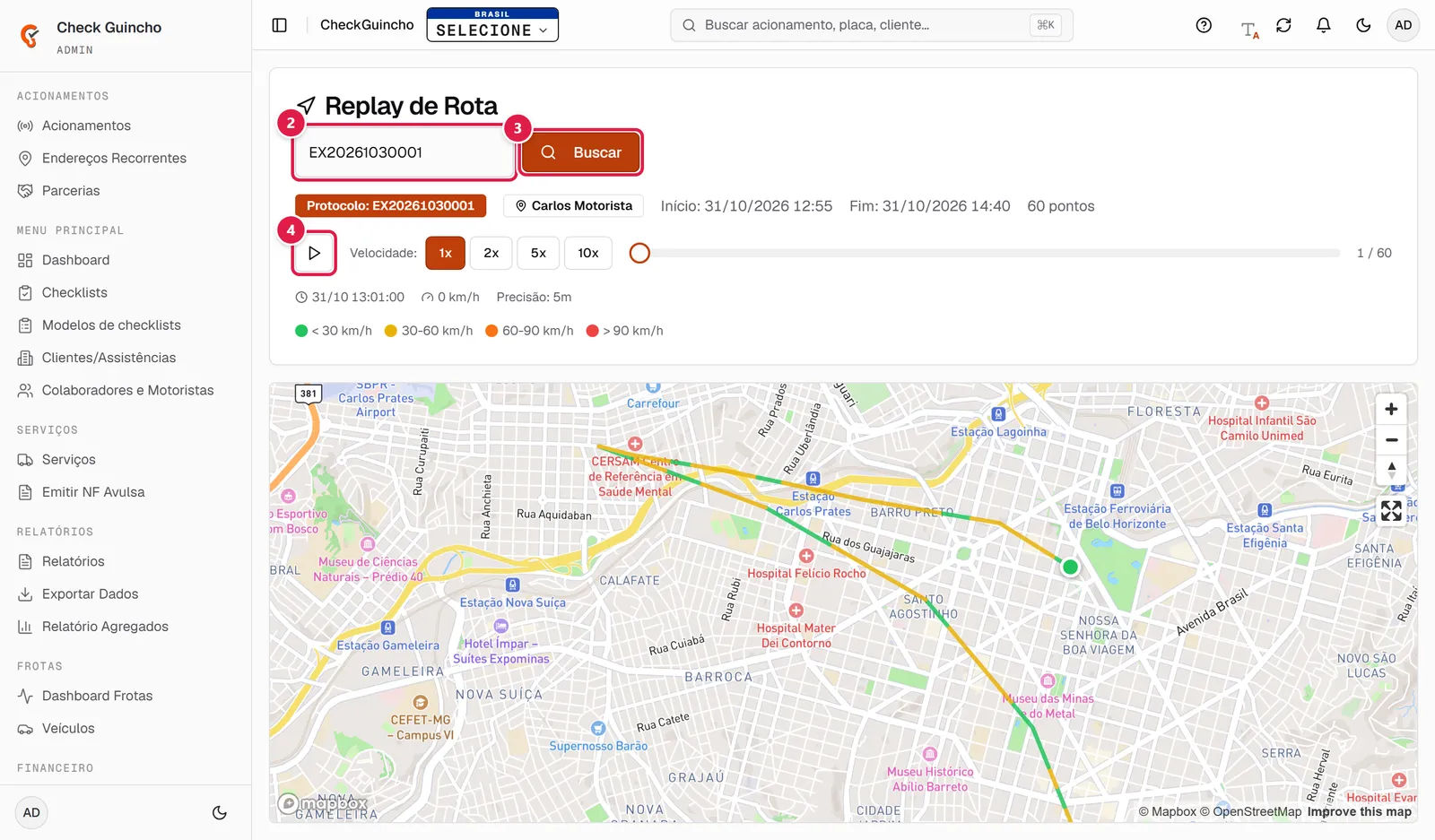Image resolution: width=1435 pixels, height=840 pixels.
Task: Open the Improve this map link
Action: click(1359, 811)
